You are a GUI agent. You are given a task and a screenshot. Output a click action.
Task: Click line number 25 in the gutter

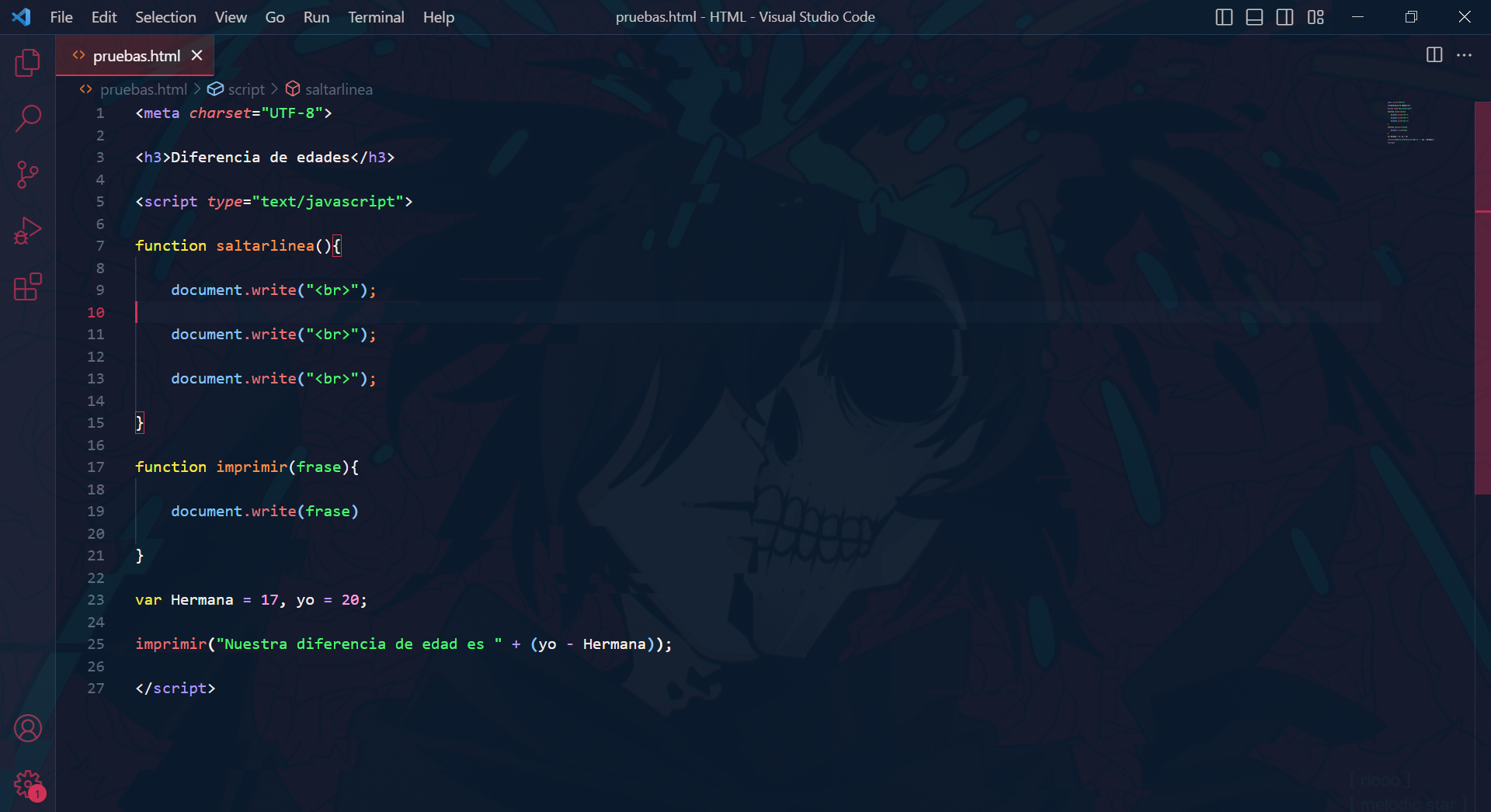point(96,644)
